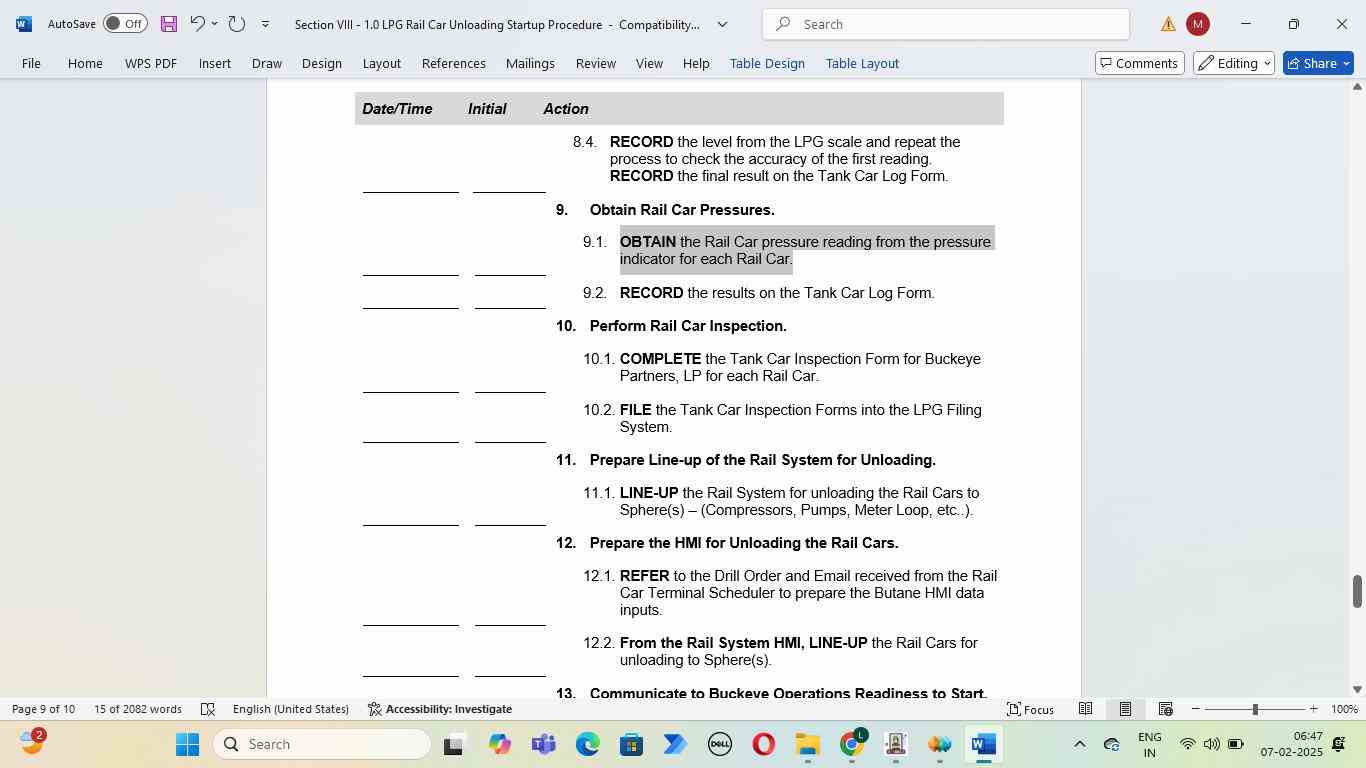This screenshot has height=768, width=1366.
Task: Open Microsoft Teams from taskbar
Action: point(543,744)
